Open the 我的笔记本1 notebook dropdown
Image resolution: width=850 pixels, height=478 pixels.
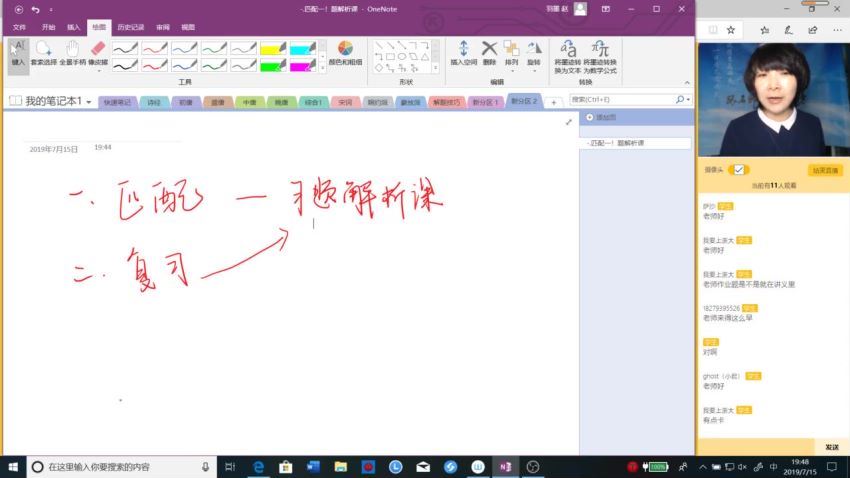point(88,102)
